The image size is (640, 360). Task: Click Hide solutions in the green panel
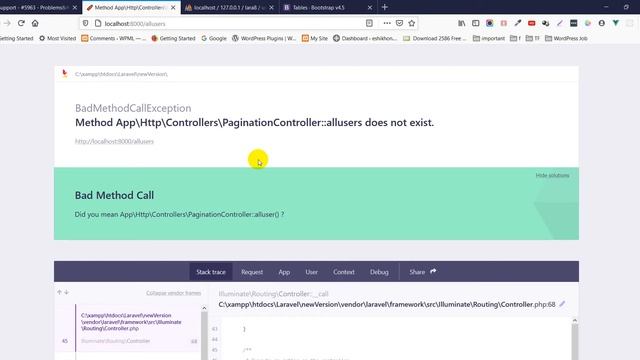[x=552, y=176]
